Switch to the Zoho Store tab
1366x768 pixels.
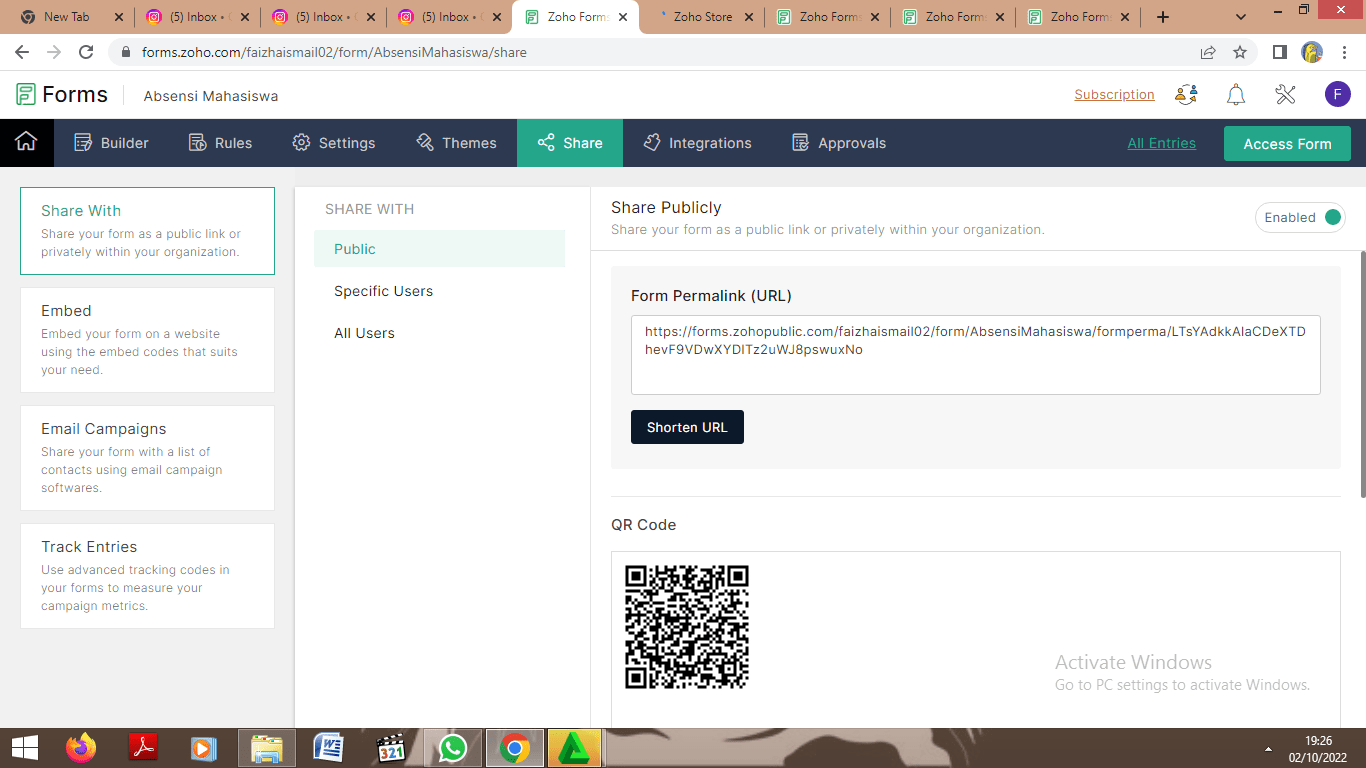[x=702, y=17]
